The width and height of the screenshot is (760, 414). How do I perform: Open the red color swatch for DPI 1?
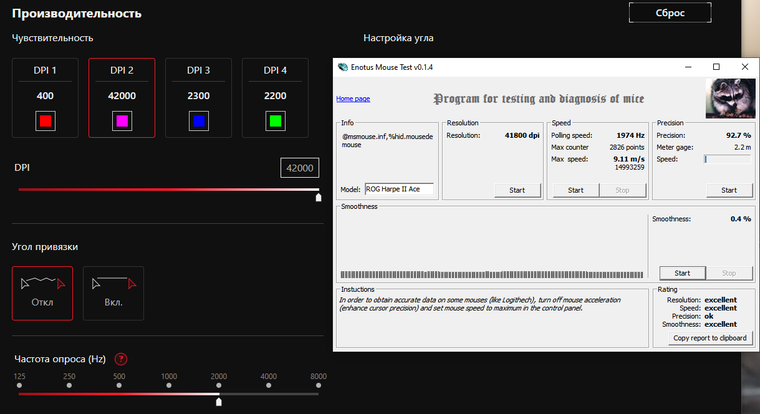(45, 121)
